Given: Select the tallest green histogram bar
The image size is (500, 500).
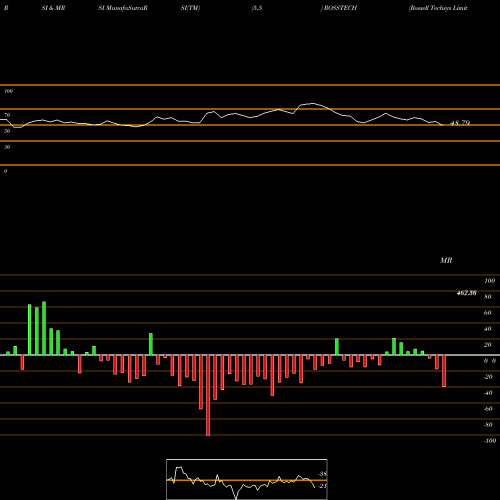Looking at the screenshot, I should (44, 328).
